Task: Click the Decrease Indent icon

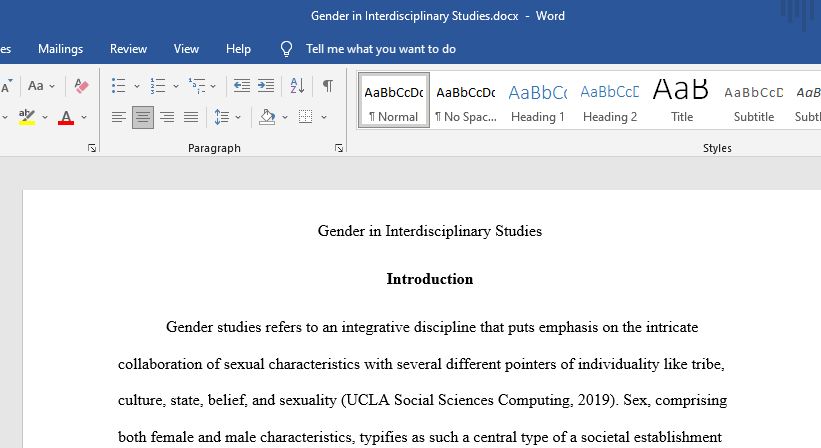Action: (x=241, y=85)
